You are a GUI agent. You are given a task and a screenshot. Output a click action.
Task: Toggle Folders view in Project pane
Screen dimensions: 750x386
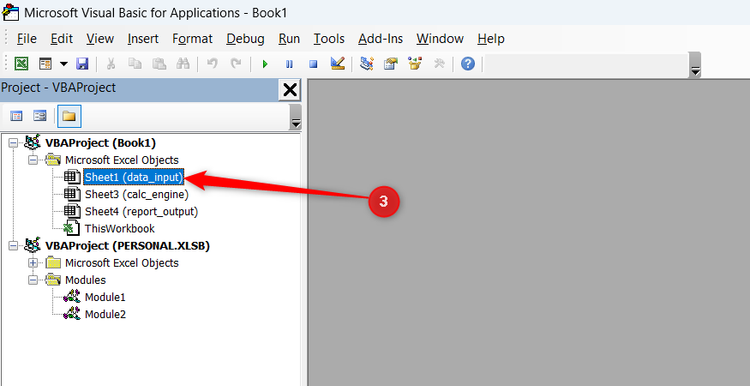point(69,116)
